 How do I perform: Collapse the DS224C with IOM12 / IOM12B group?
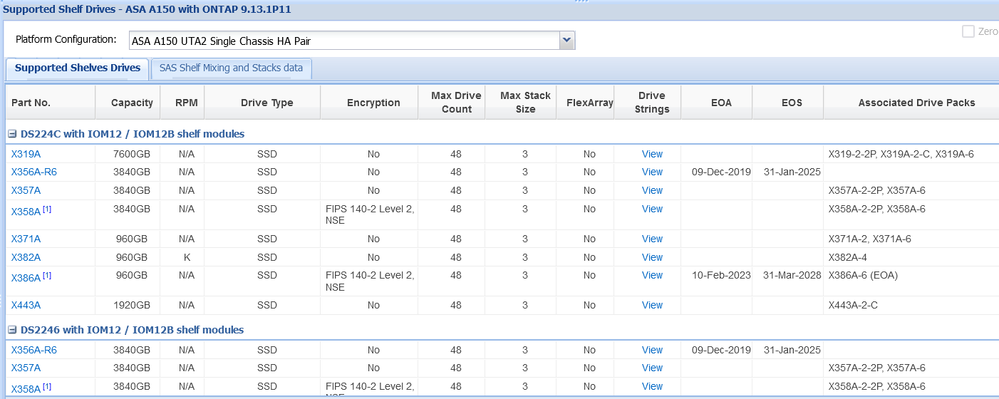click(12, 134)
